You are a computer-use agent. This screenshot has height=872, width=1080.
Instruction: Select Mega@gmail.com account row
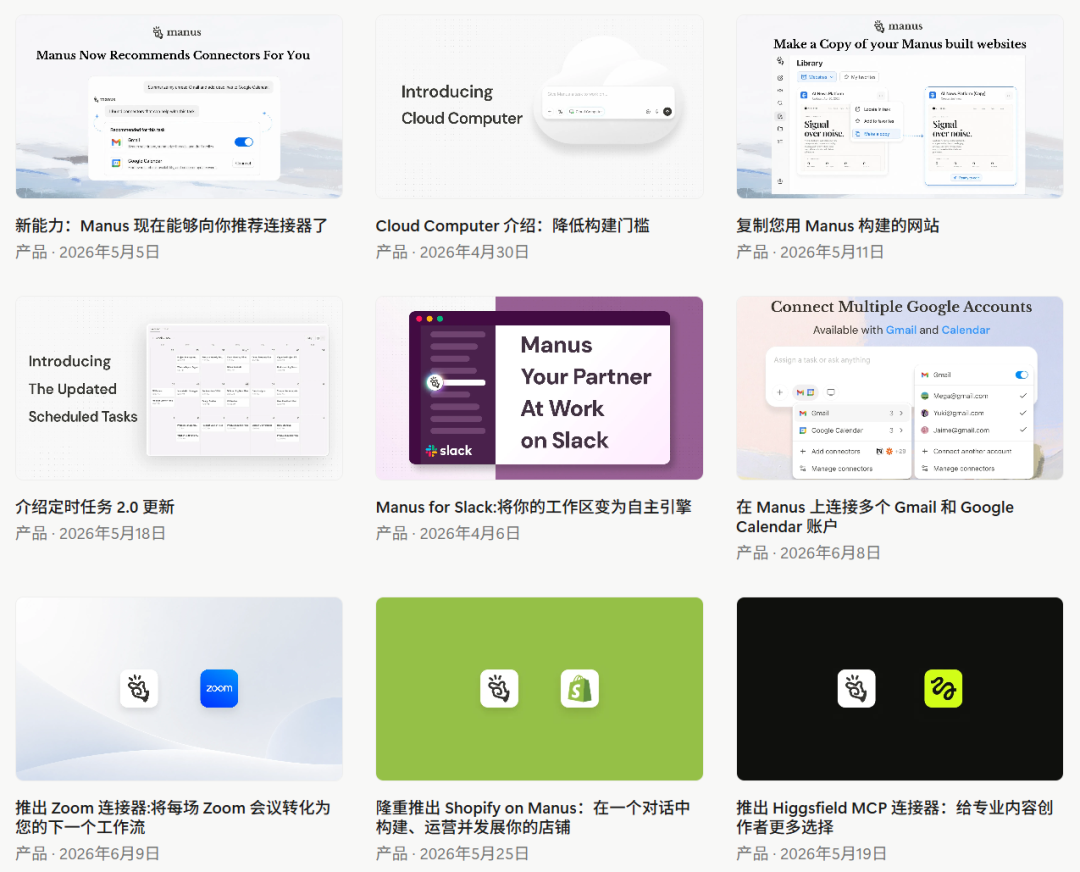pyautogui.click(x=974, y=396)
